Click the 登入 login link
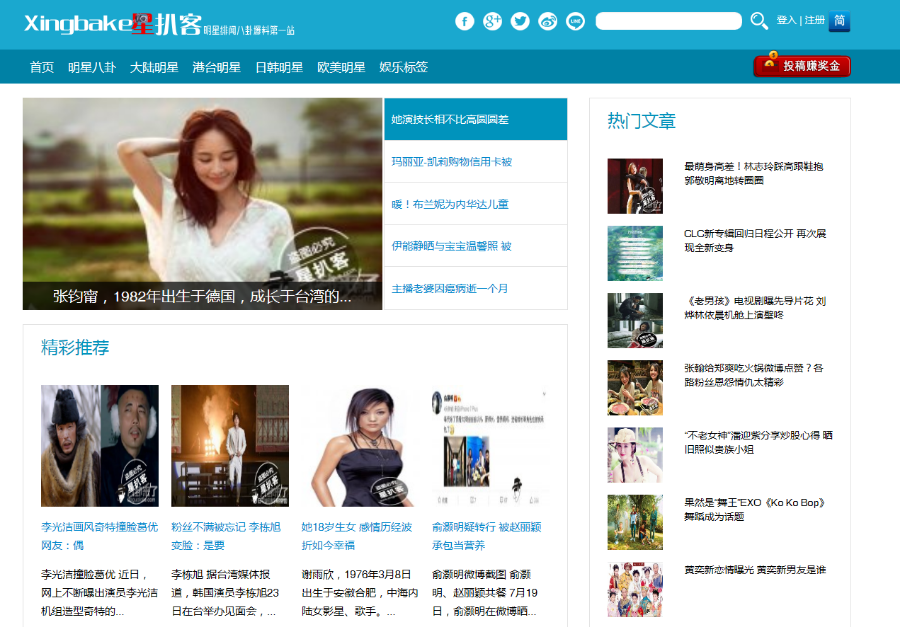Screen dimensions: 900x627 coord(786,20)
